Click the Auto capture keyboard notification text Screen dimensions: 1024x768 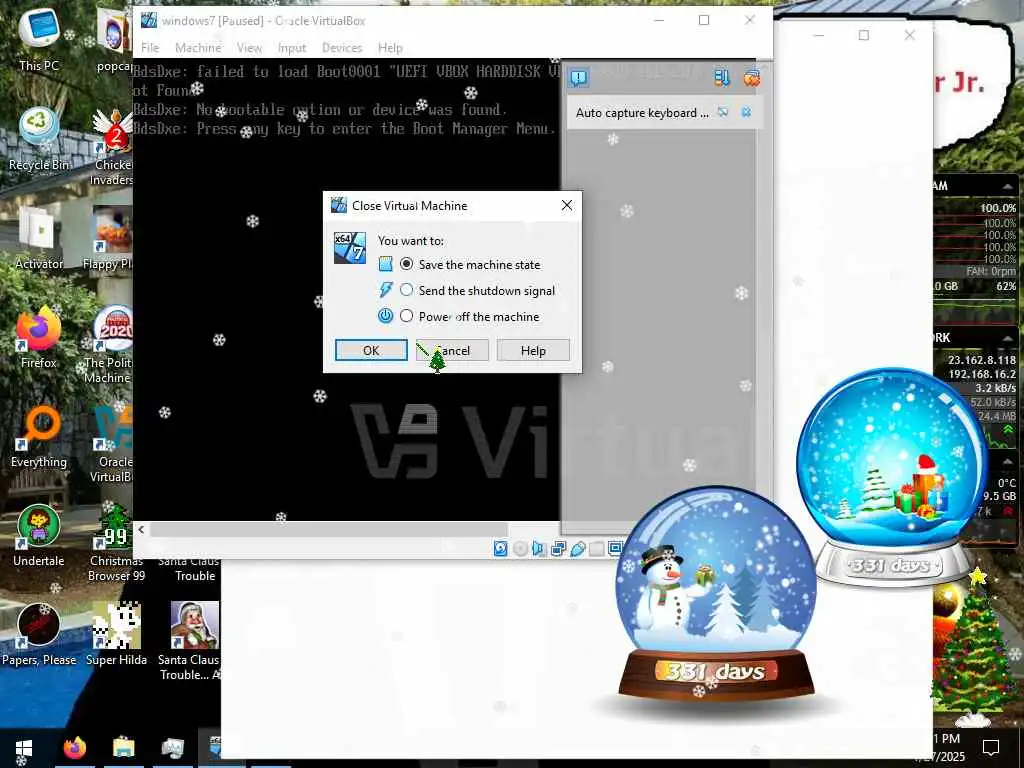(x=641, y=113)
